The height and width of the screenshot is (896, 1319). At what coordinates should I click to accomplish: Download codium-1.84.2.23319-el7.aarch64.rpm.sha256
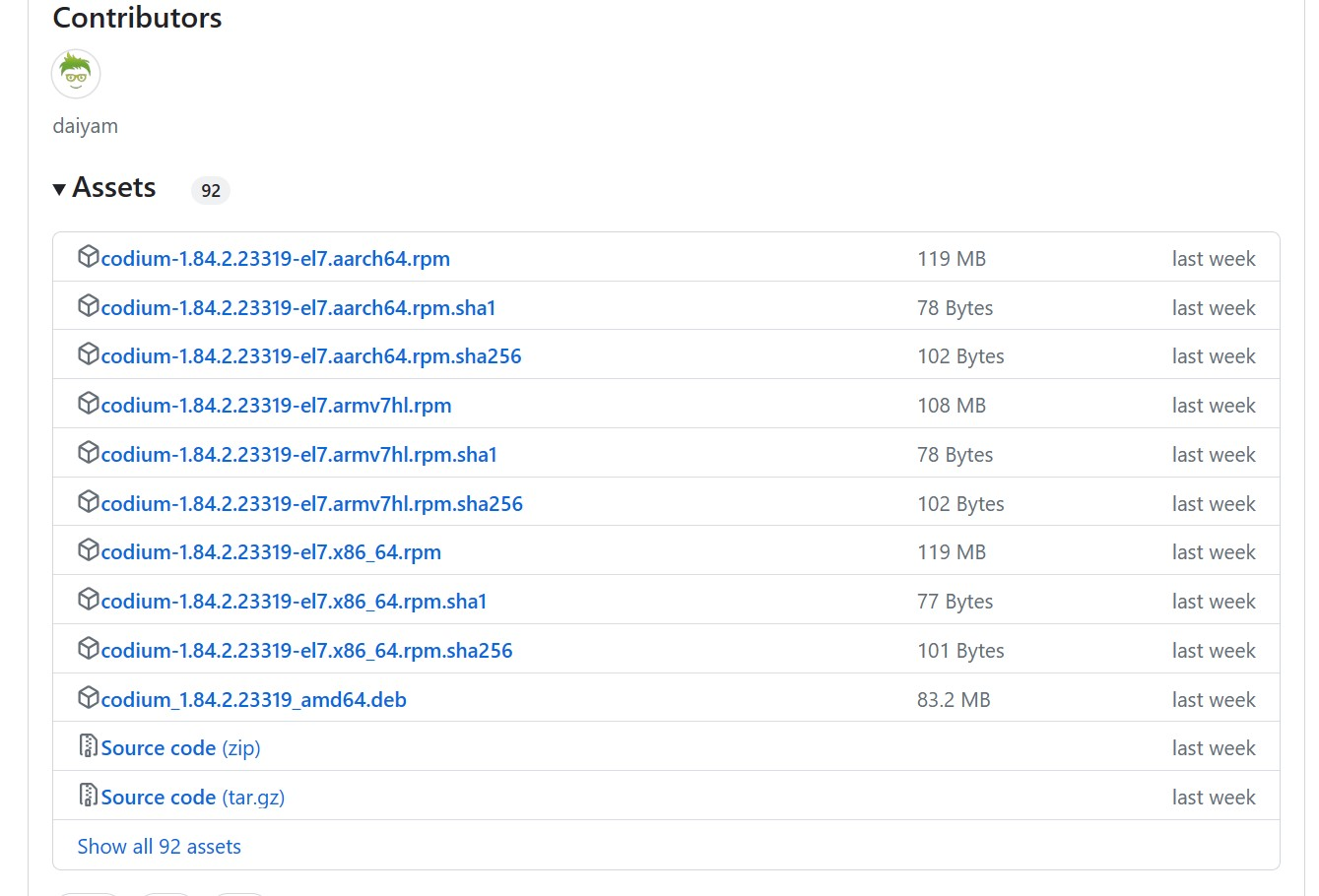pyautogui.click(x=311, y=356)
